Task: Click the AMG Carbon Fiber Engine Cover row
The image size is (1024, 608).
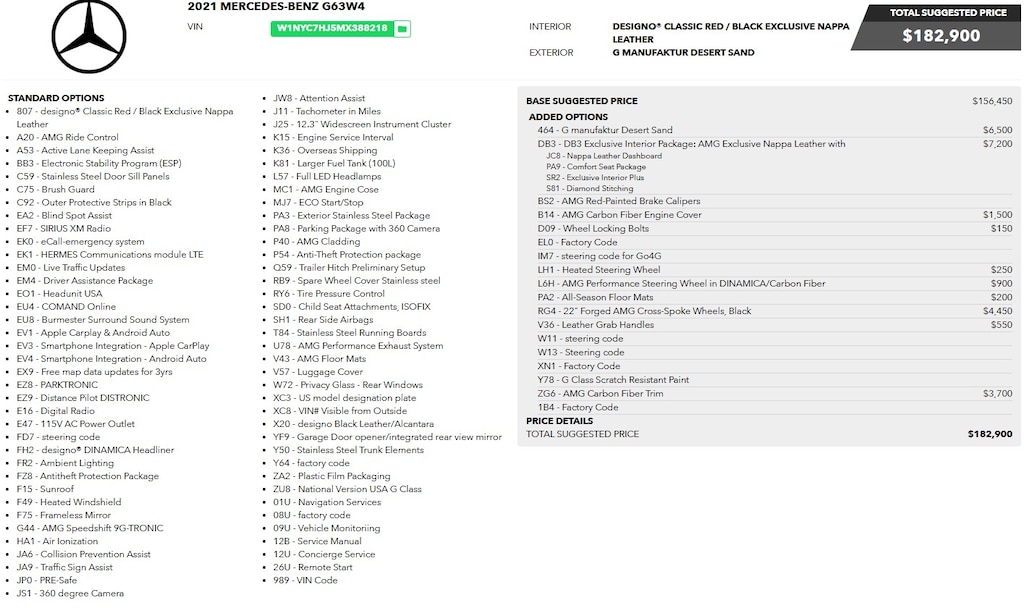Action: [620, 215]
